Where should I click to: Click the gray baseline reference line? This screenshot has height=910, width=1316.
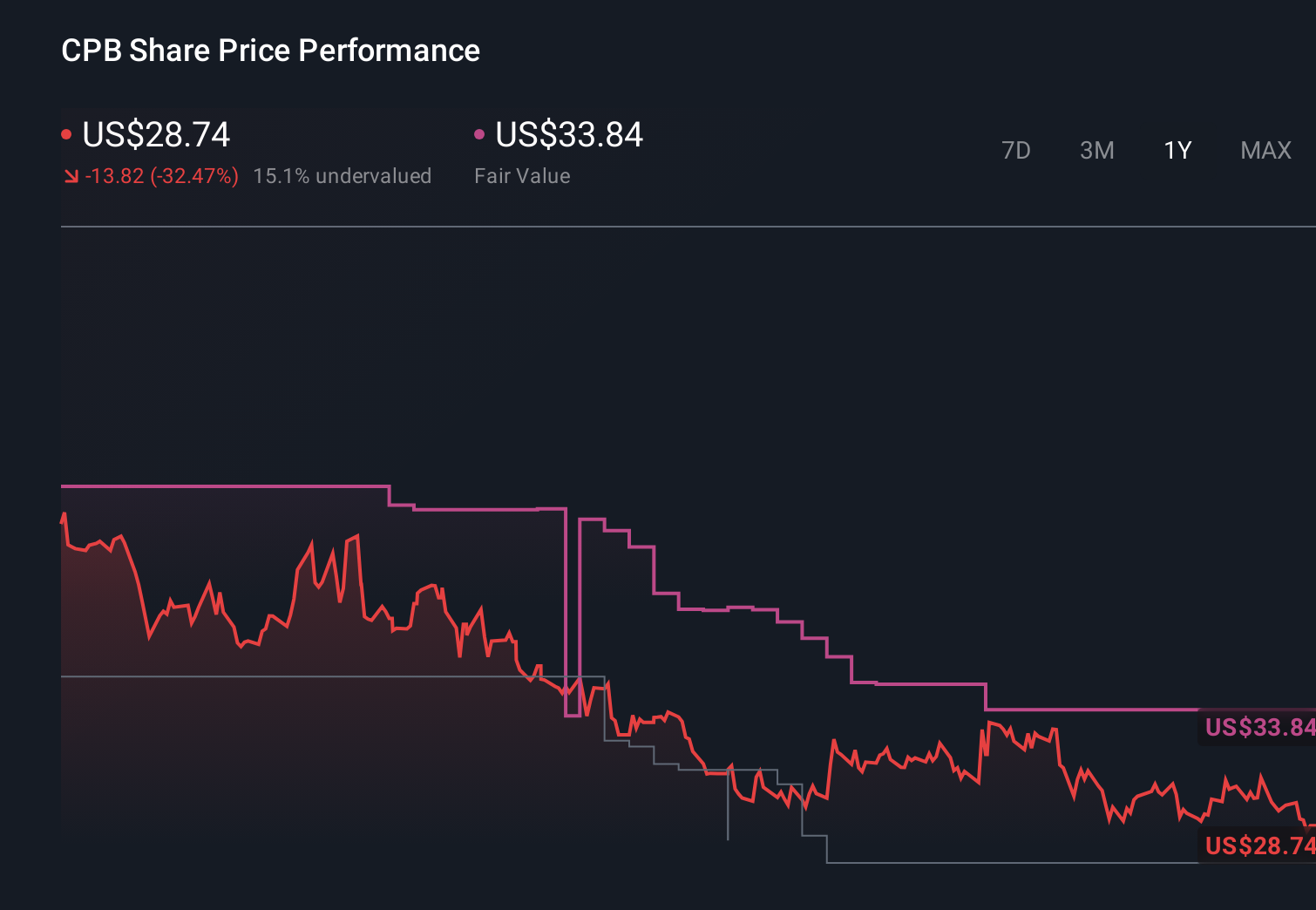(261, 676)
